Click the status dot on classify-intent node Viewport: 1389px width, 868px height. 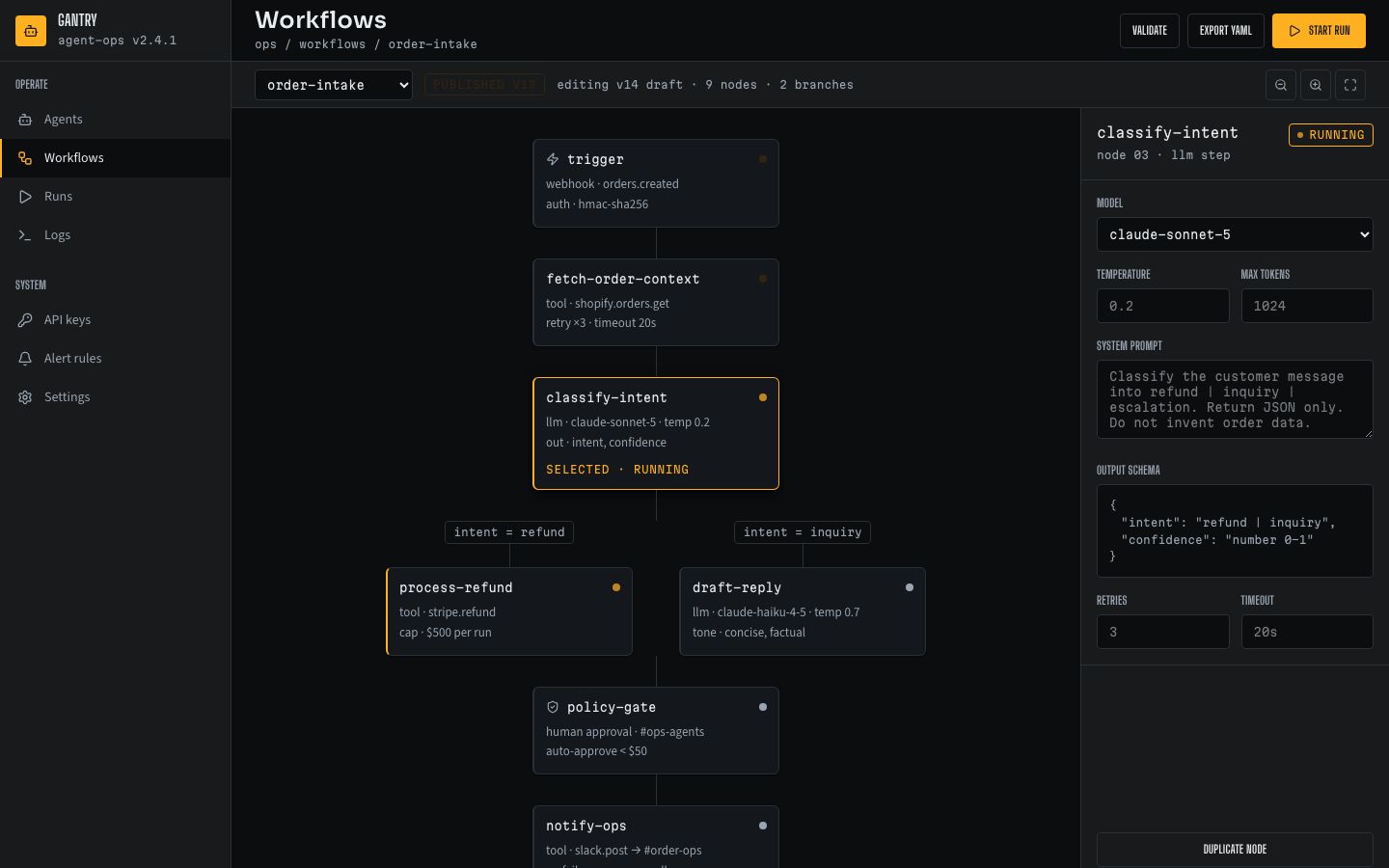(x=763, y=397)
